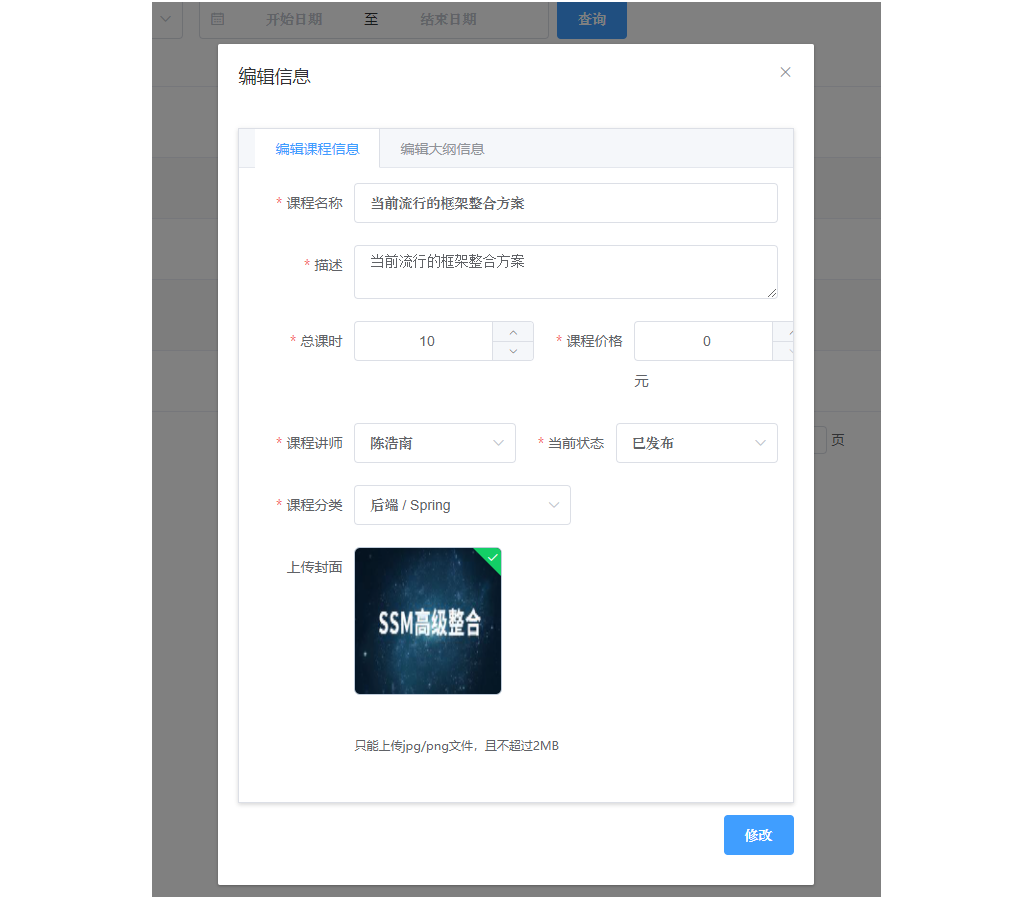Click the 总课时 number field
Viewport: 1014px width, 897px height.
coord(426,341)
